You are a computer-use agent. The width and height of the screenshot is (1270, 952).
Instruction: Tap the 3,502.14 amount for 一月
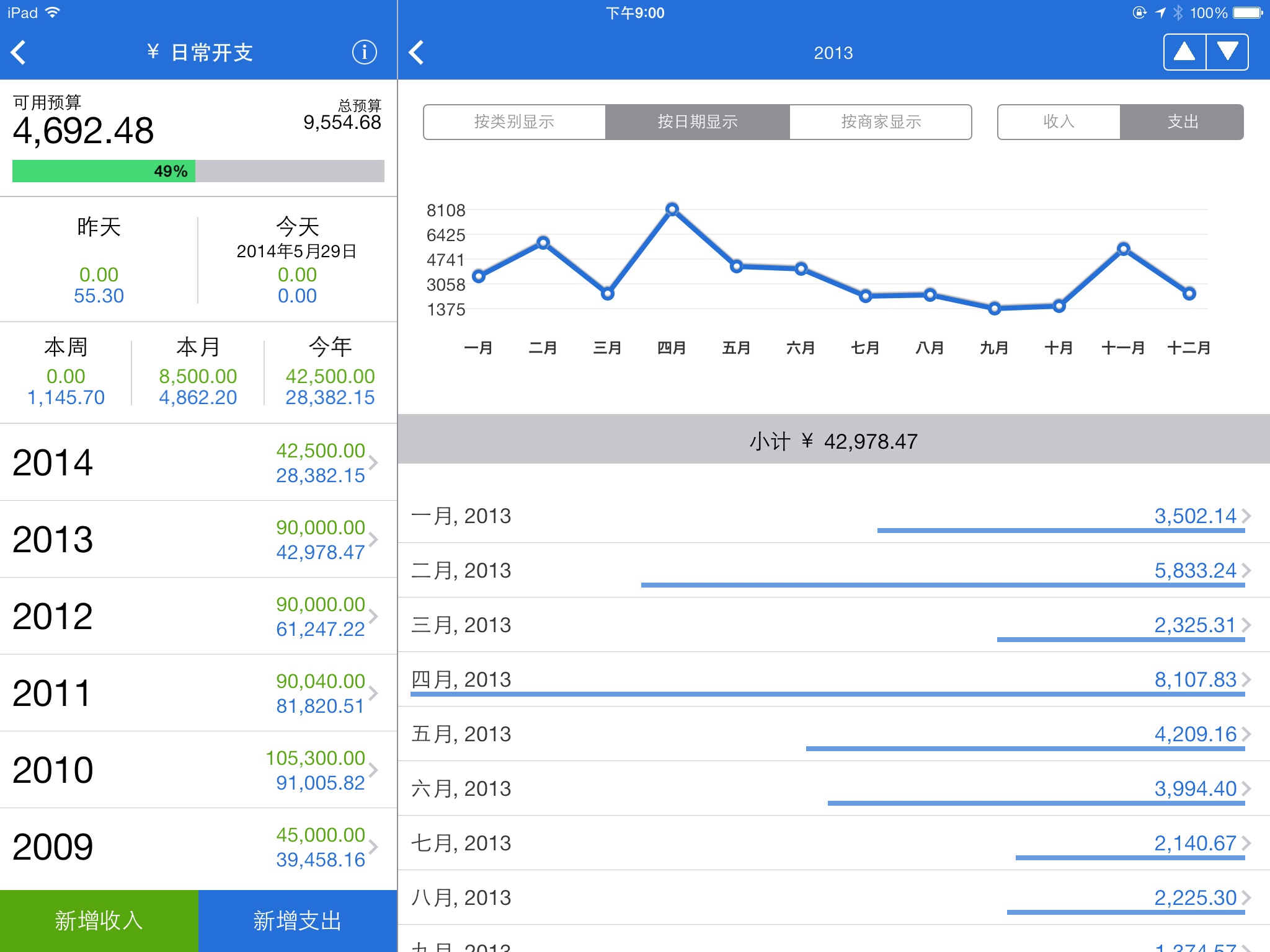click(1195, 516)
